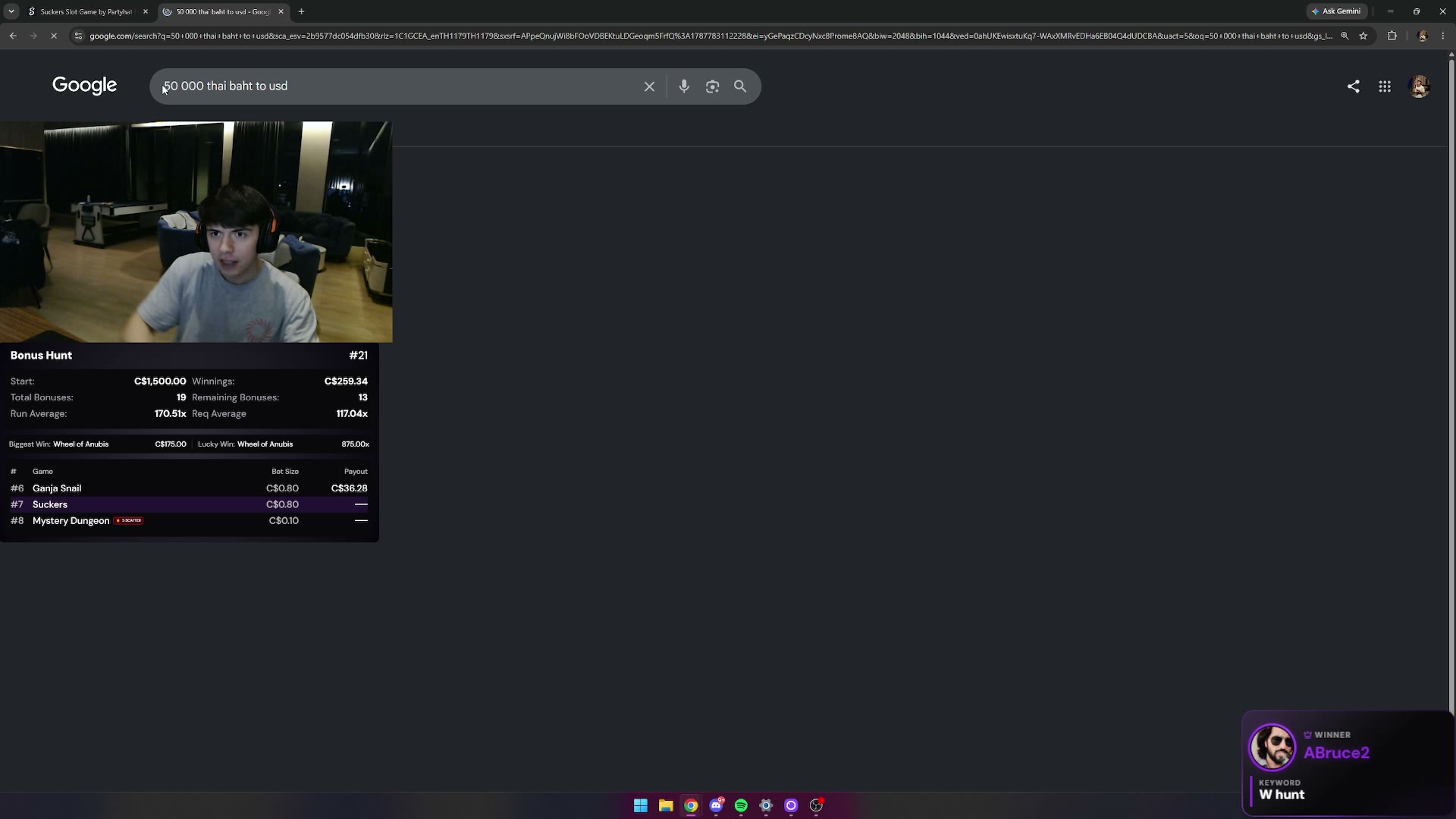Image resolution: width=1456 pixels, height=819 pixels.
Task: Share the search results page
Action: pos(1353,86)
